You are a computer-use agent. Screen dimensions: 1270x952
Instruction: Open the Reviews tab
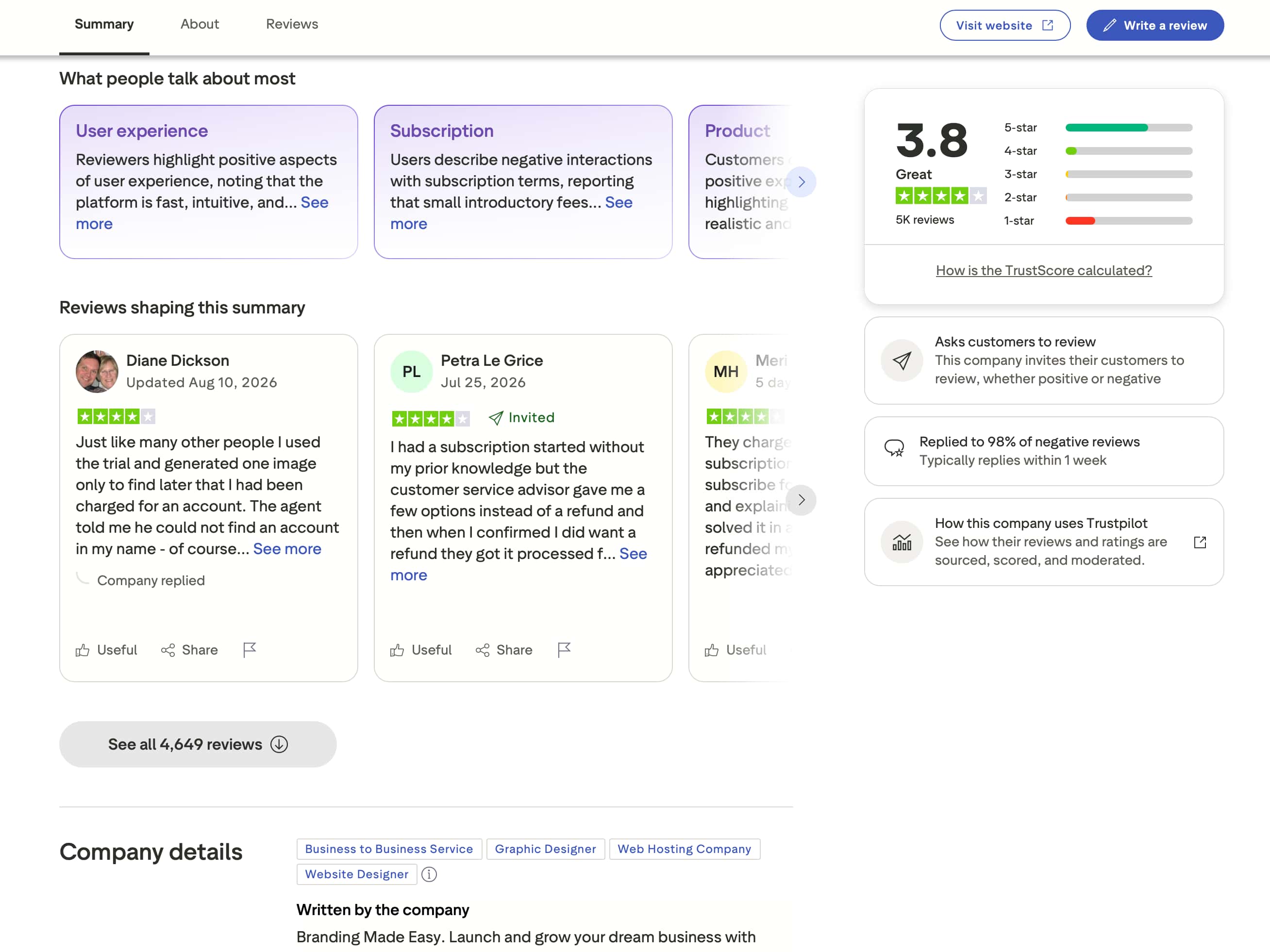(x=292, y=24)
